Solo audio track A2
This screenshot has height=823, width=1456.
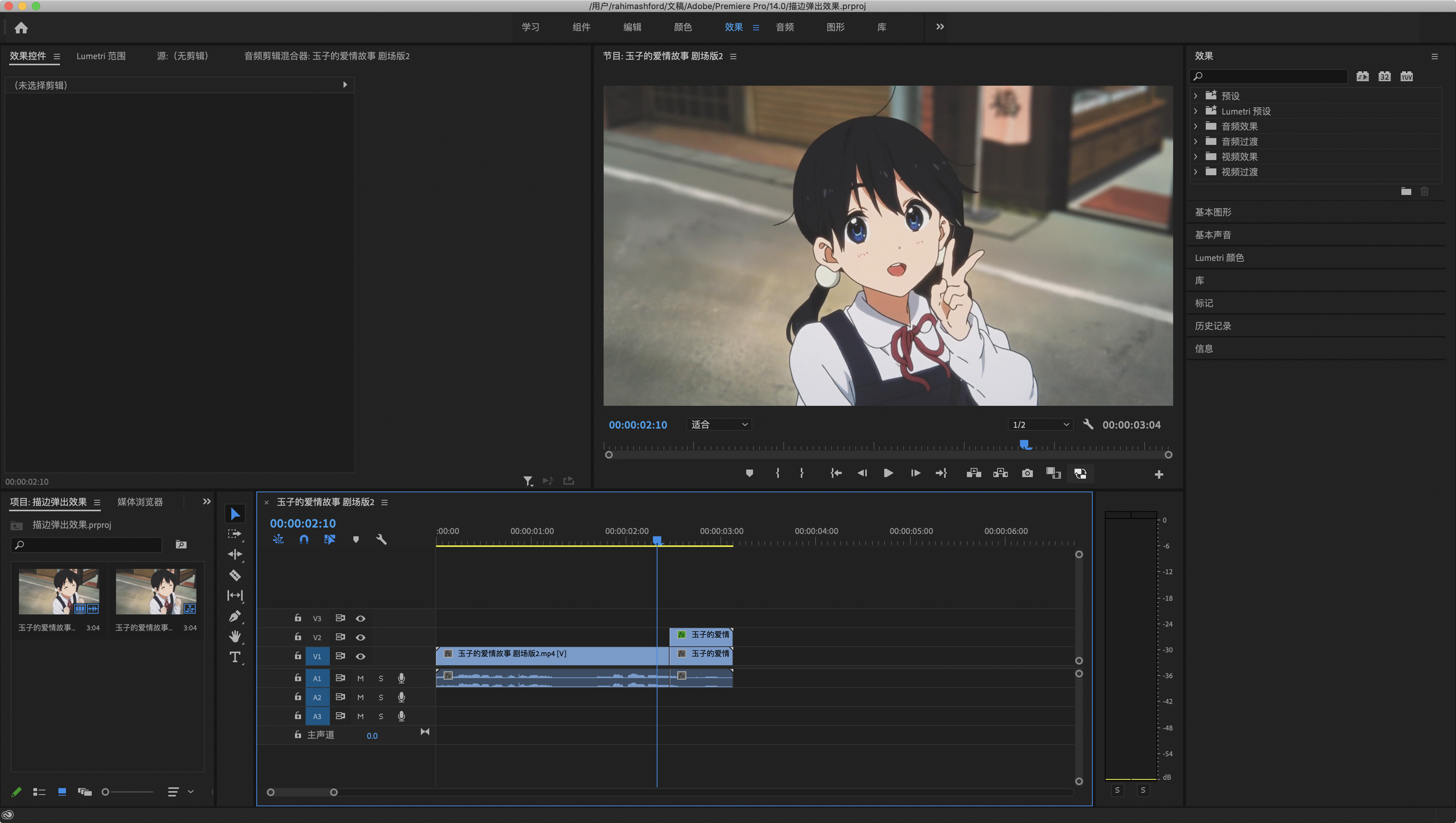click(x=380, y=697)
